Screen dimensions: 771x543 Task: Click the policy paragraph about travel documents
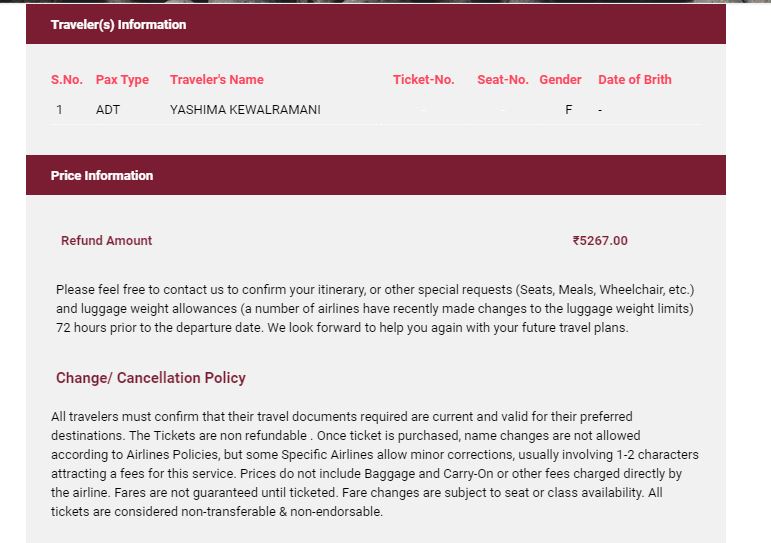point(375,464)
